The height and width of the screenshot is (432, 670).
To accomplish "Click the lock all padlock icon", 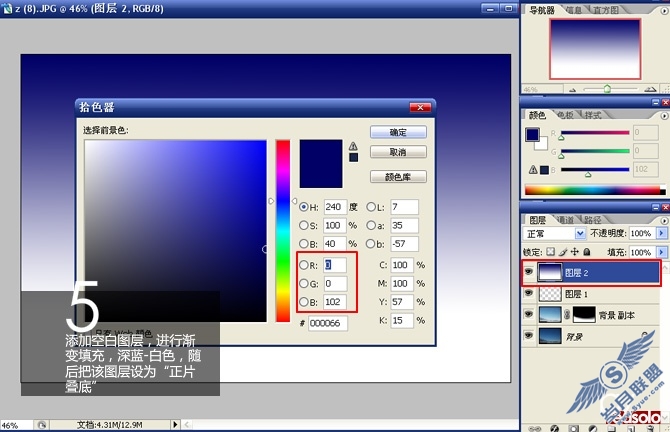I will [x=587, y=252].
